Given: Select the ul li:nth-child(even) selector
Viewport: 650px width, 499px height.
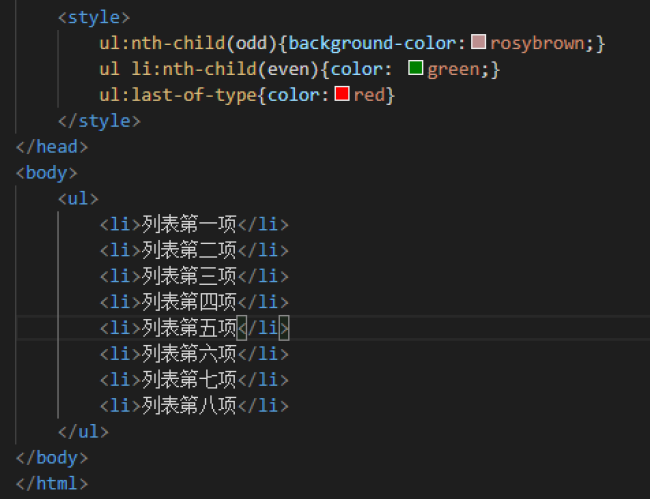Looking at the screenshot, I should point(210,69).
